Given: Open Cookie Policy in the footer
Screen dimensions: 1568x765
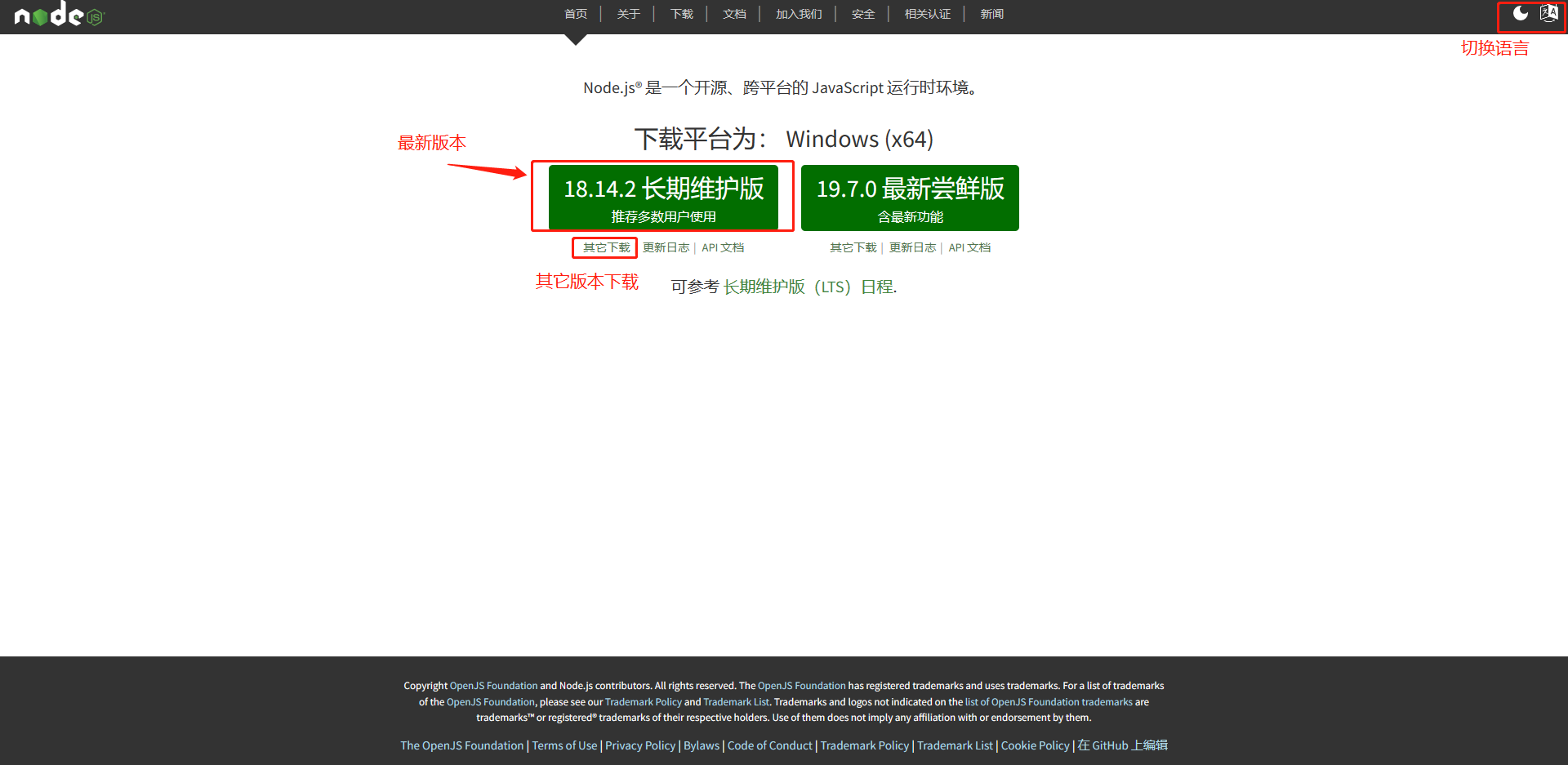Looking at the screenshot, I should (x=1035, y=745).
